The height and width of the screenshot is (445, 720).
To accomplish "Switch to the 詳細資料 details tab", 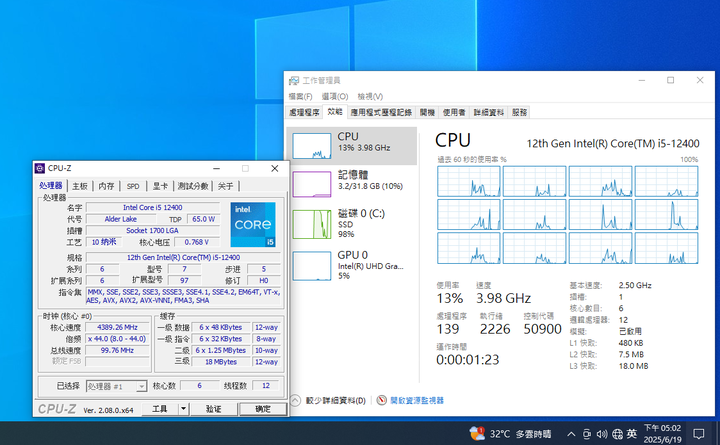I will point(489,112).
